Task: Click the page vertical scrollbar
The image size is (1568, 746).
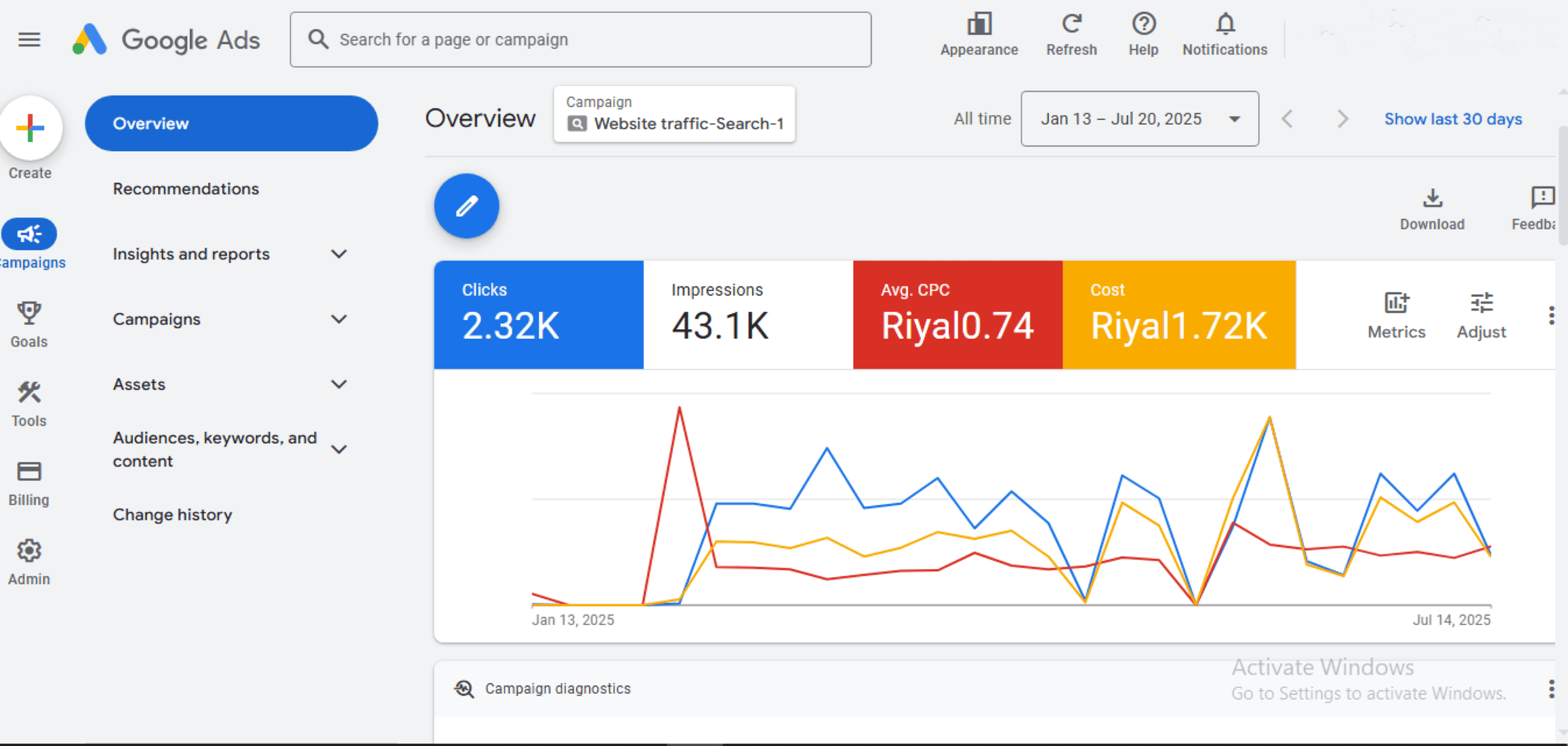Action: click(x=1562, y=184)
